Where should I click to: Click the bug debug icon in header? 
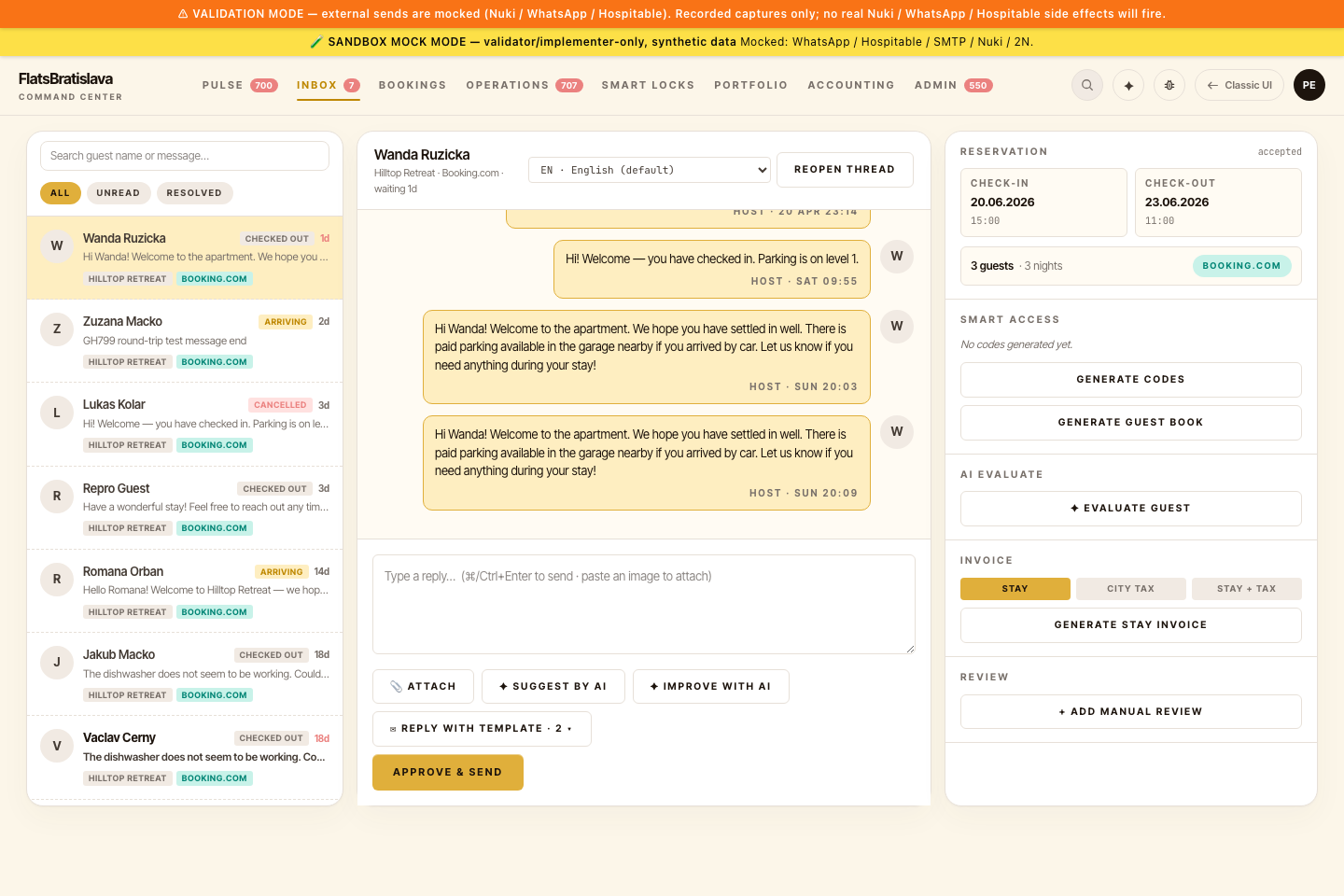click(1169, 85)
